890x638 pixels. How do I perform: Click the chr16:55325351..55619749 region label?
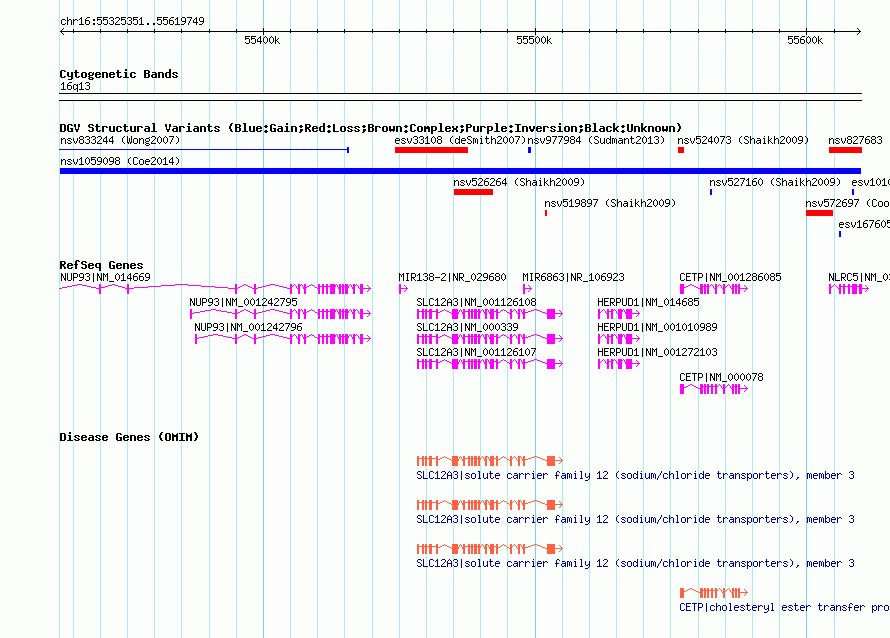[132, 21]
